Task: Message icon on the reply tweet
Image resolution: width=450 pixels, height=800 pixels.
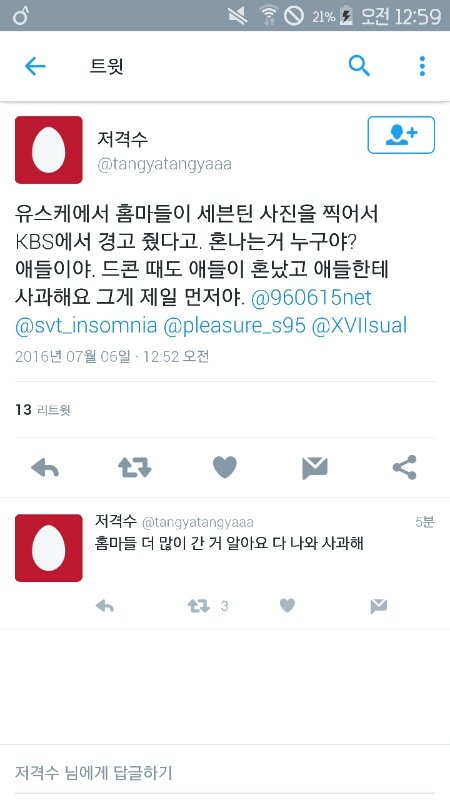Action: point(379,606)
